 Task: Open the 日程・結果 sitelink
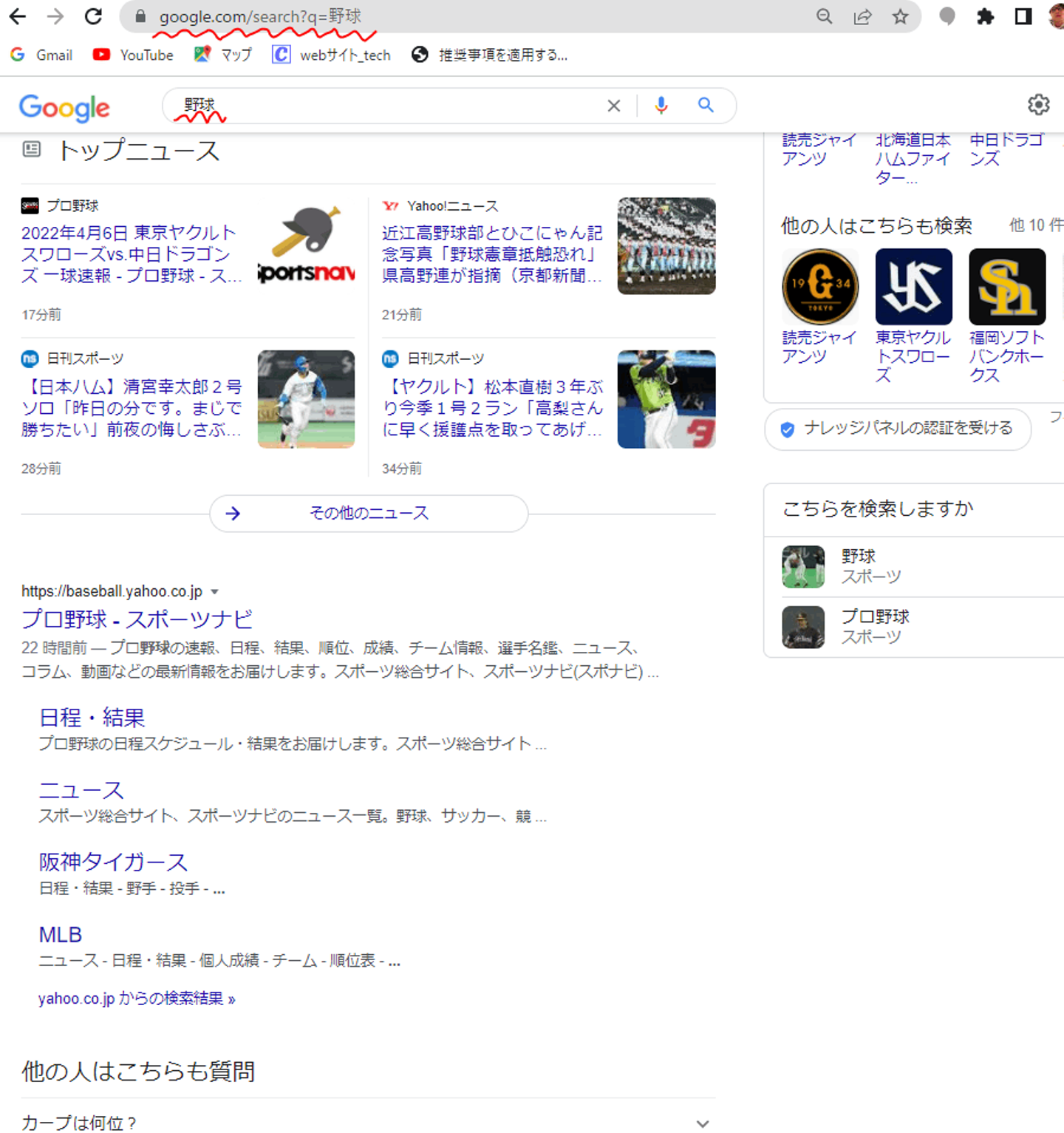click(92, 717)
